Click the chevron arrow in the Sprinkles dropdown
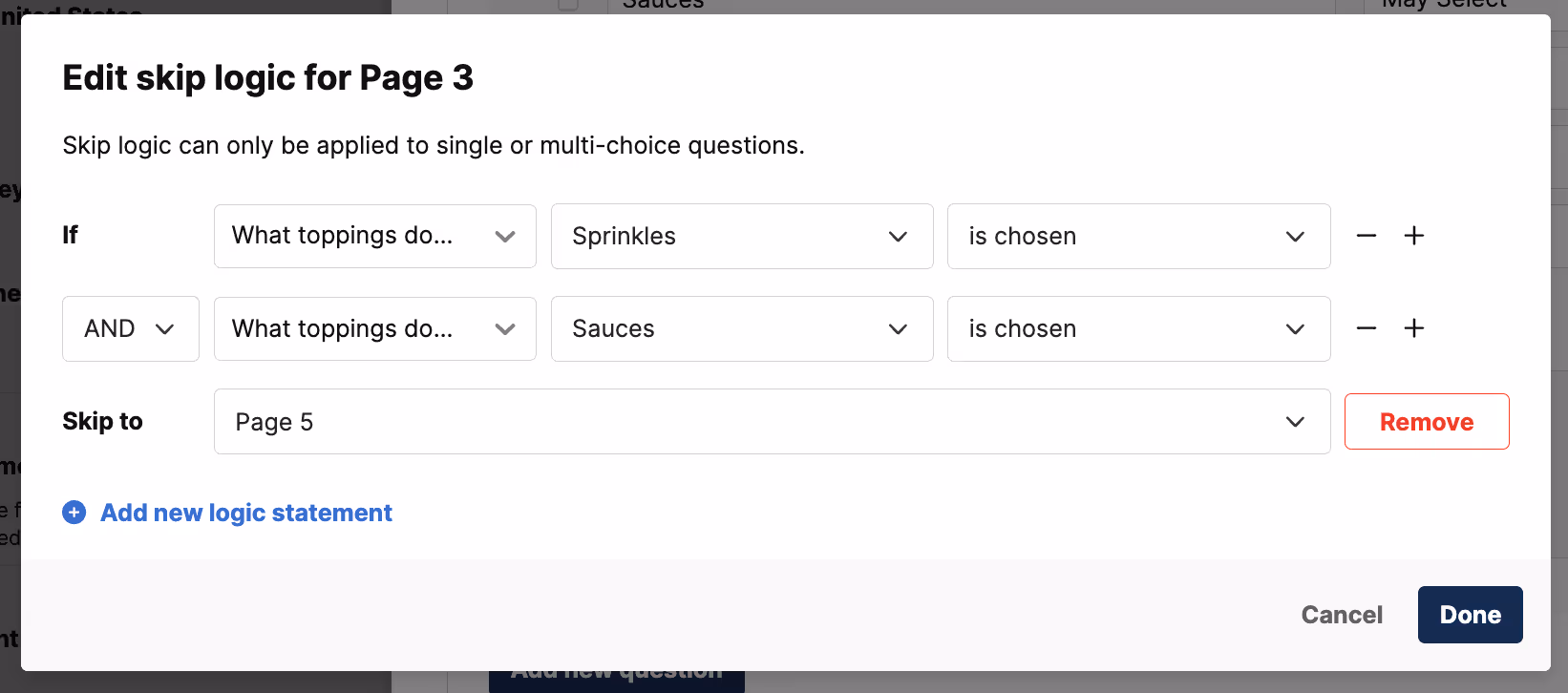Image resolution: width=1568 pixels, height=693 pixels. (898, 237)
